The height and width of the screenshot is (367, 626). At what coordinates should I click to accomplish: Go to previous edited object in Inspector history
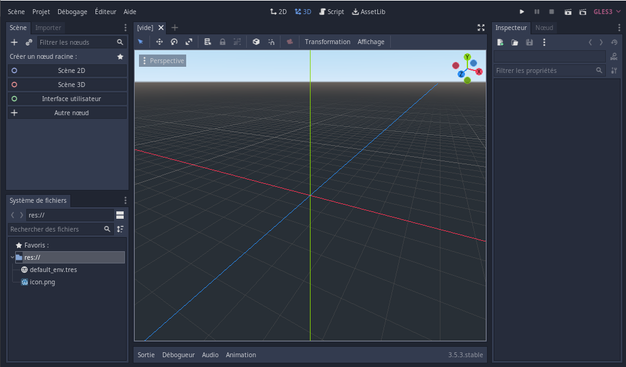point(590,42)
